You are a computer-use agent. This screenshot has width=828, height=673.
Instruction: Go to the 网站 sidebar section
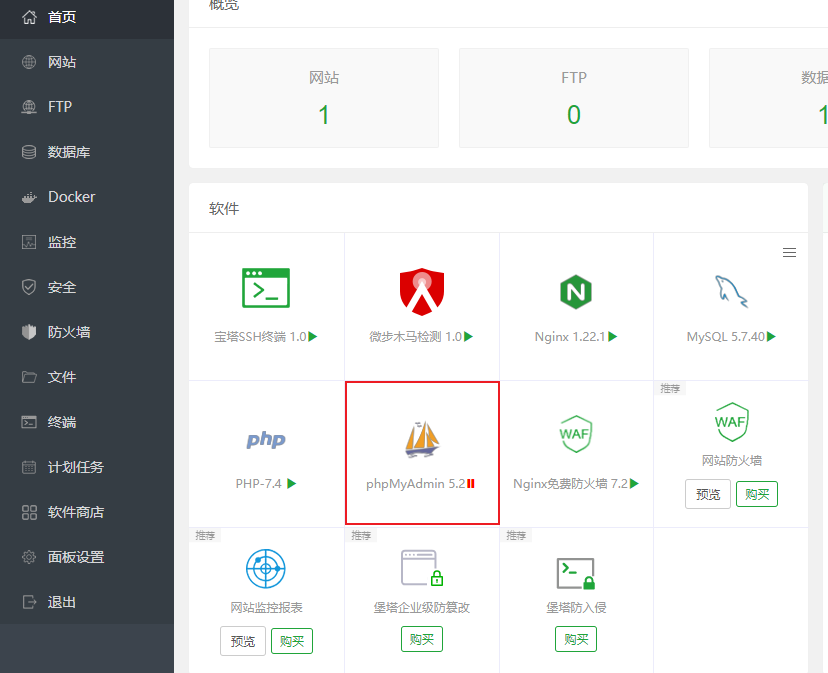point(87,62)
